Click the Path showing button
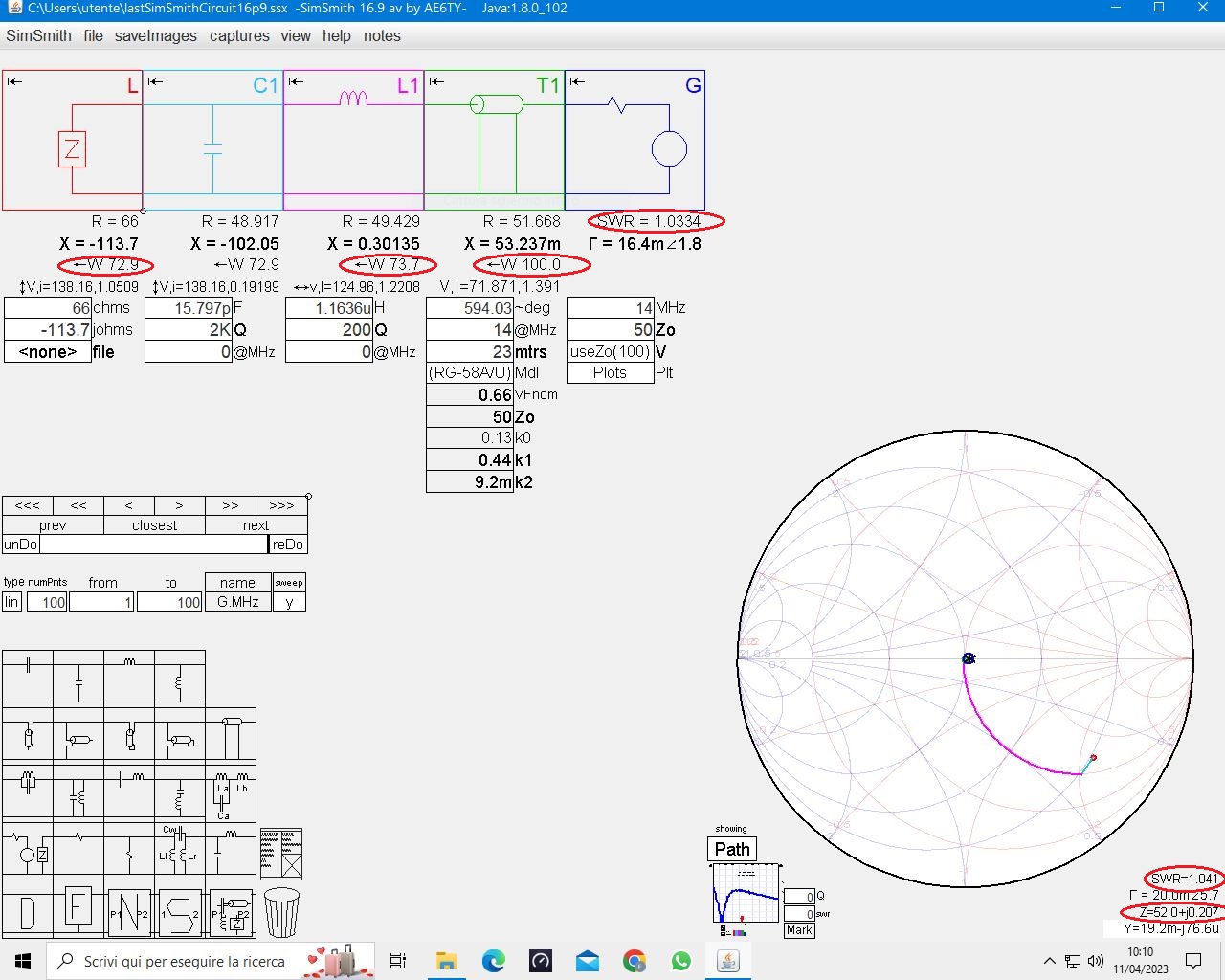This screenshot has width=1225, height=980. pos(732,849)
